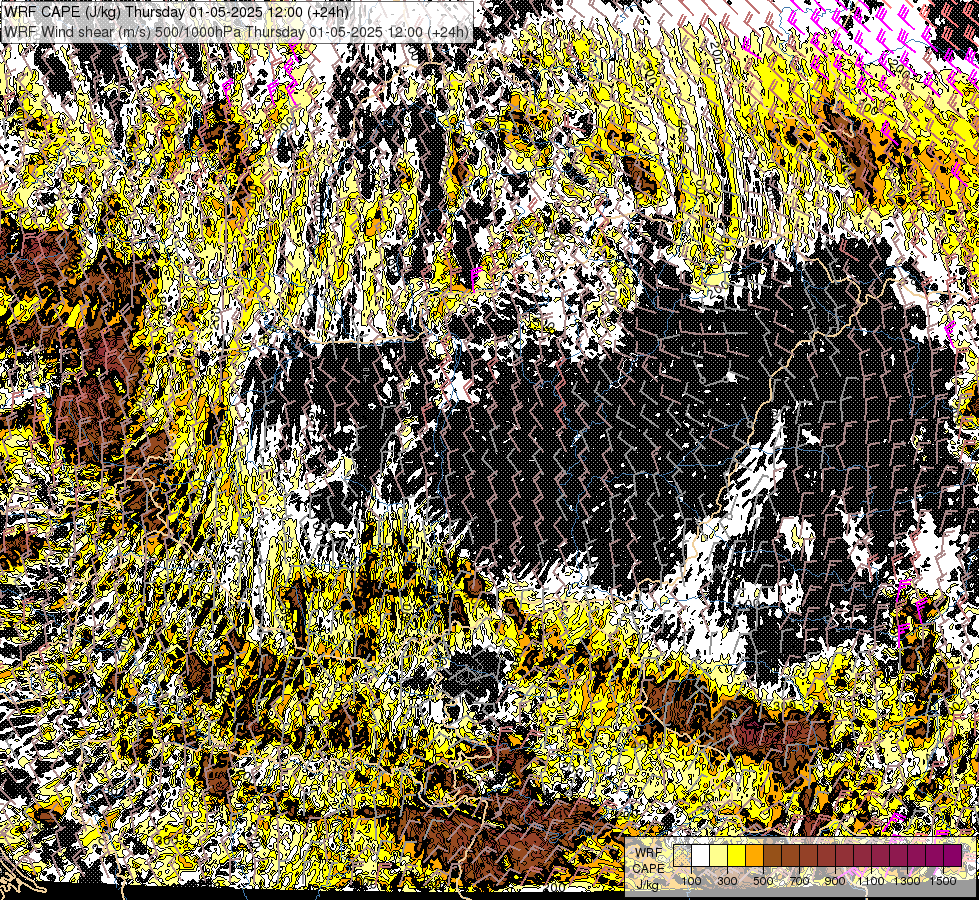Viewport: 979px width, 900px height.
Task: Click the 'WRF' label in the legend
Action: point(648,853)
